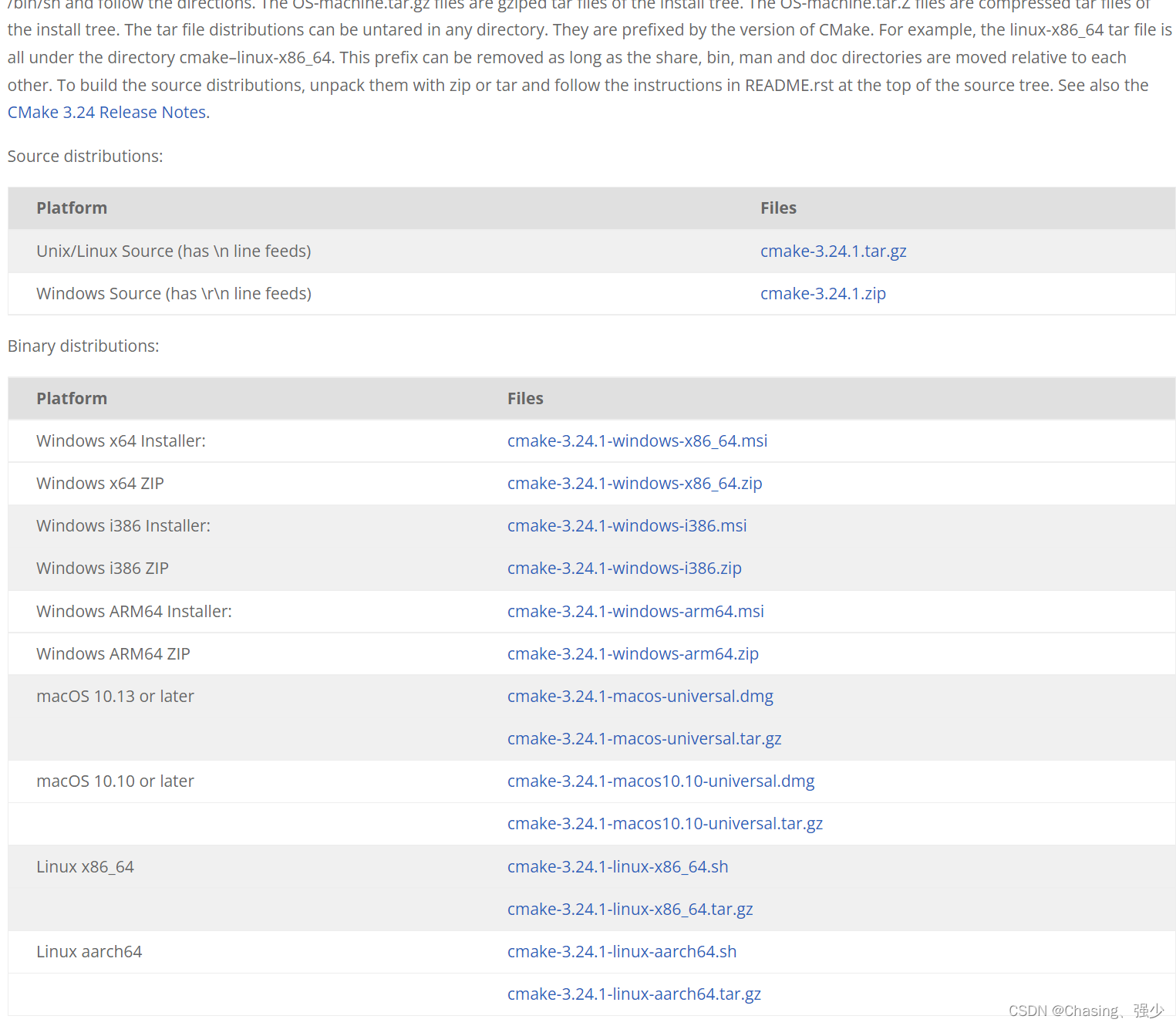Download cmake-3.24.1-macos-universal.dmg
1176x1026 pixels.
click(x=640, y=697)
